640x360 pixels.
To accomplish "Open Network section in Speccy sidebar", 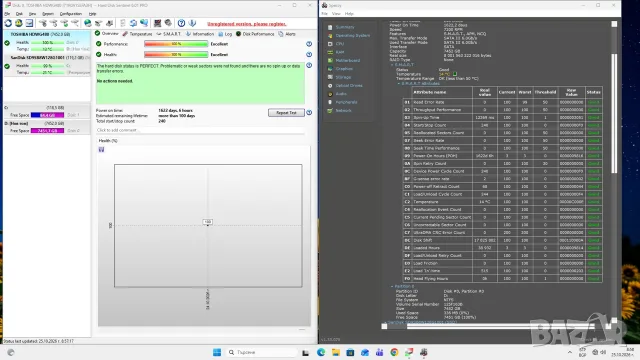I will click(x=343, y=111).
